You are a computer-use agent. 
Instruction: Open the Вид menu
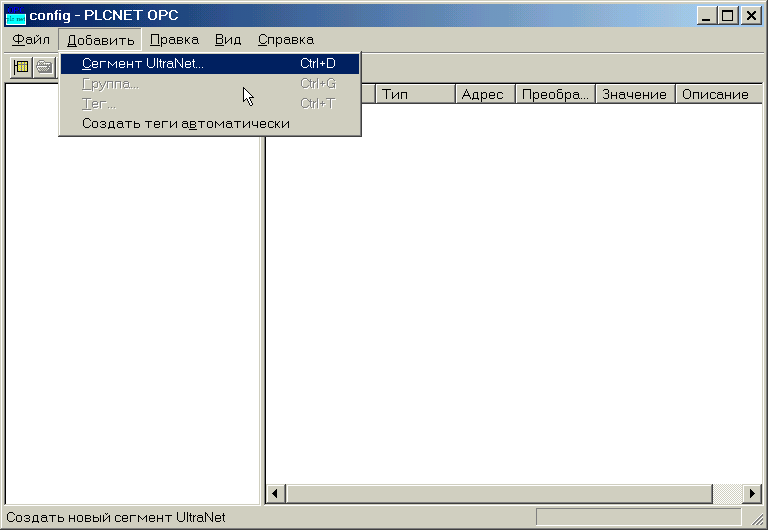(x=228, y=40)
